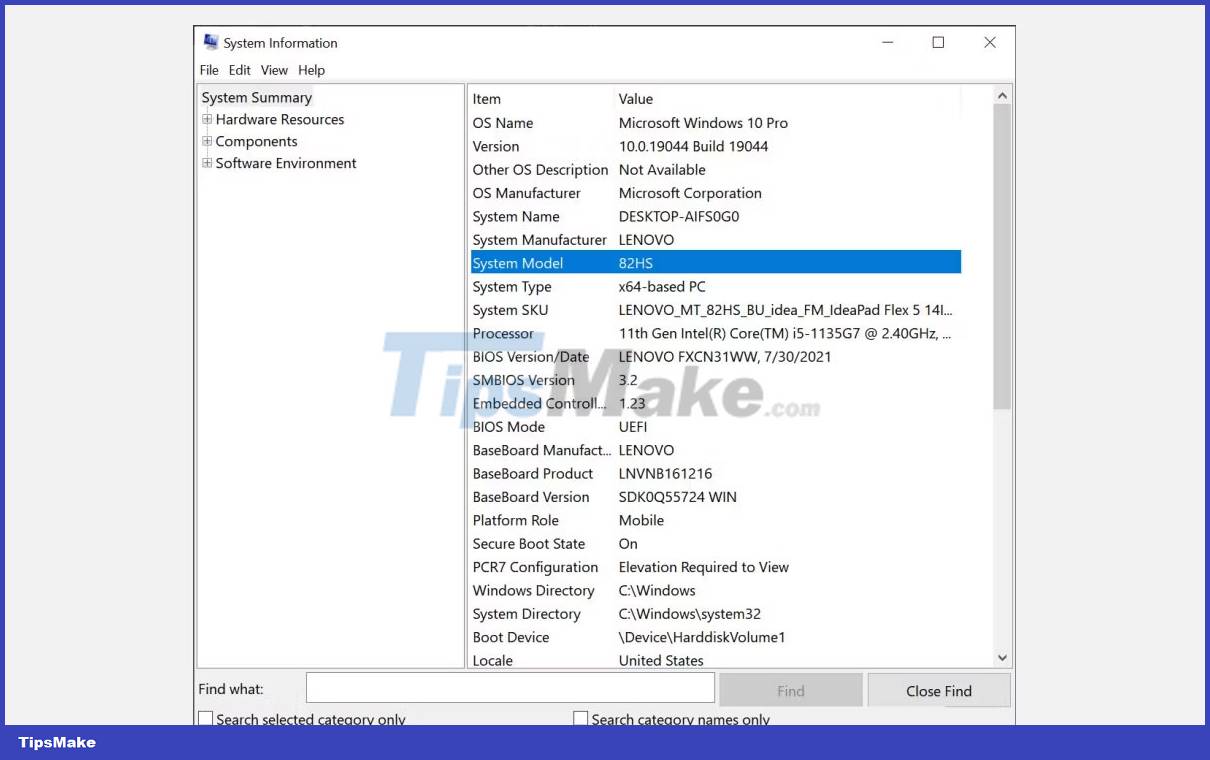Click the scrollbar down arrow

1001,657
